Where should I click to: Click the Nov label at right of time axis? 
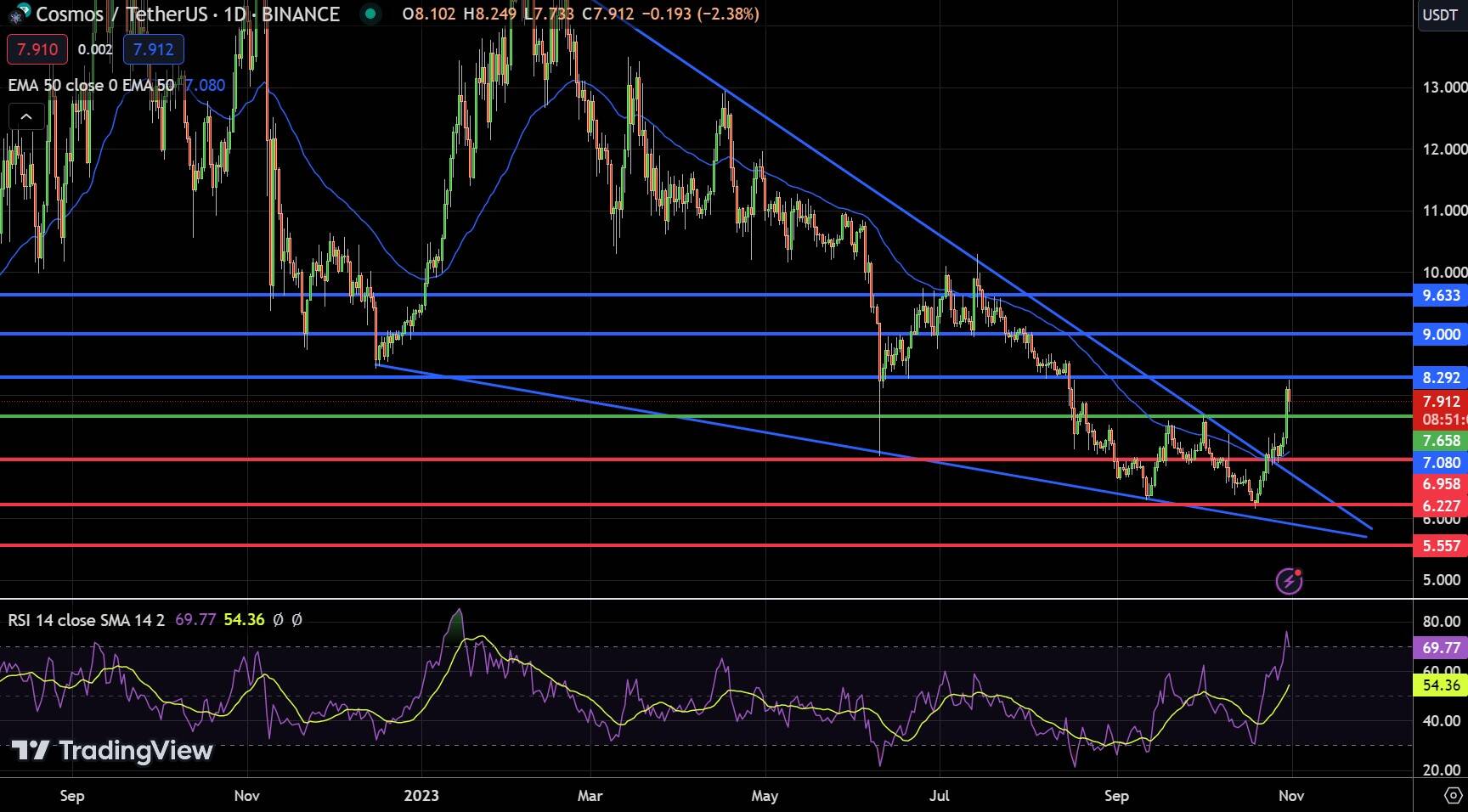coord(1291,796)
